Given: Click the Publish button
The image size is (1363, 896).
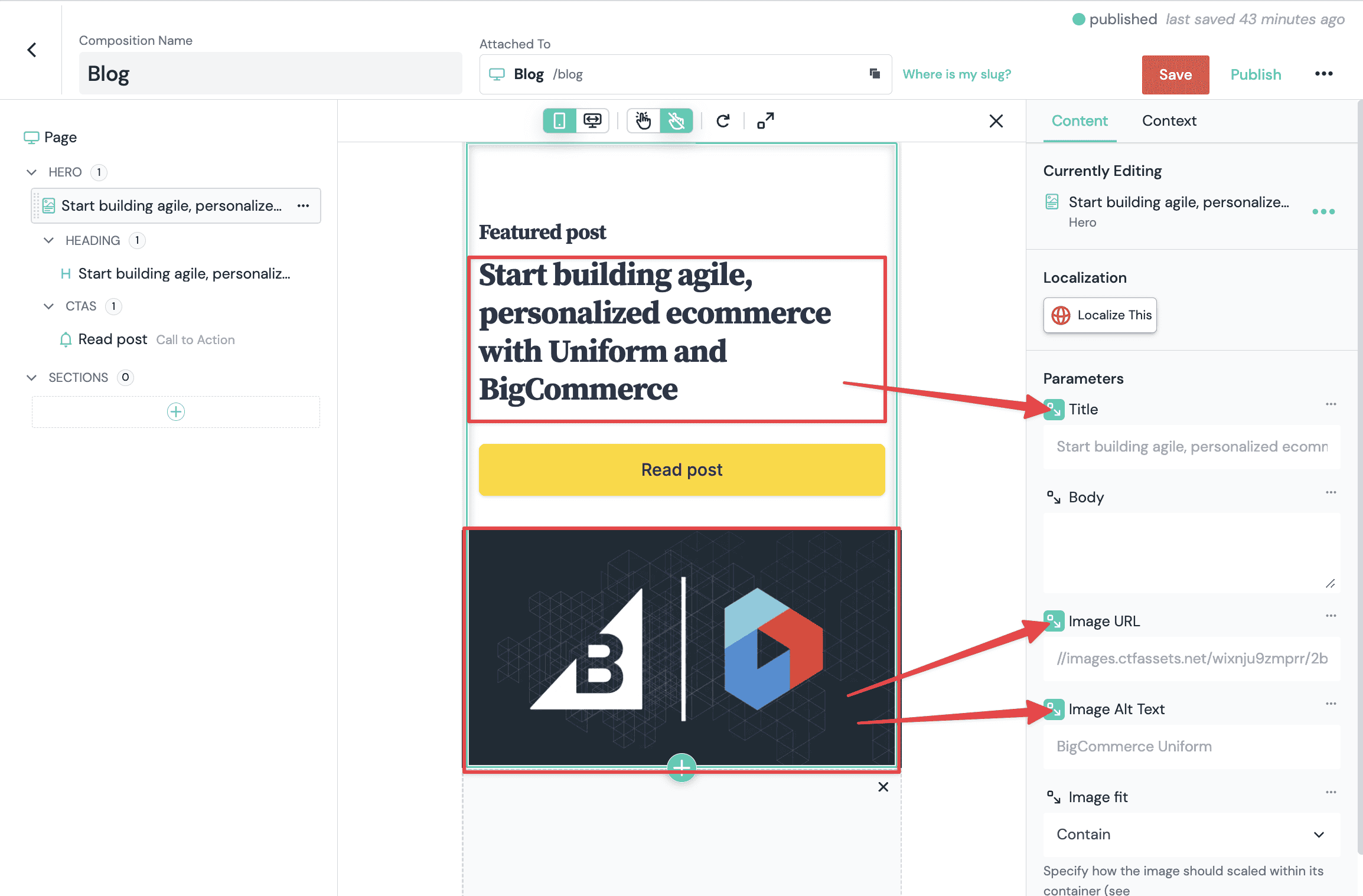Looking at the screenshot, I should [1256, 74].
